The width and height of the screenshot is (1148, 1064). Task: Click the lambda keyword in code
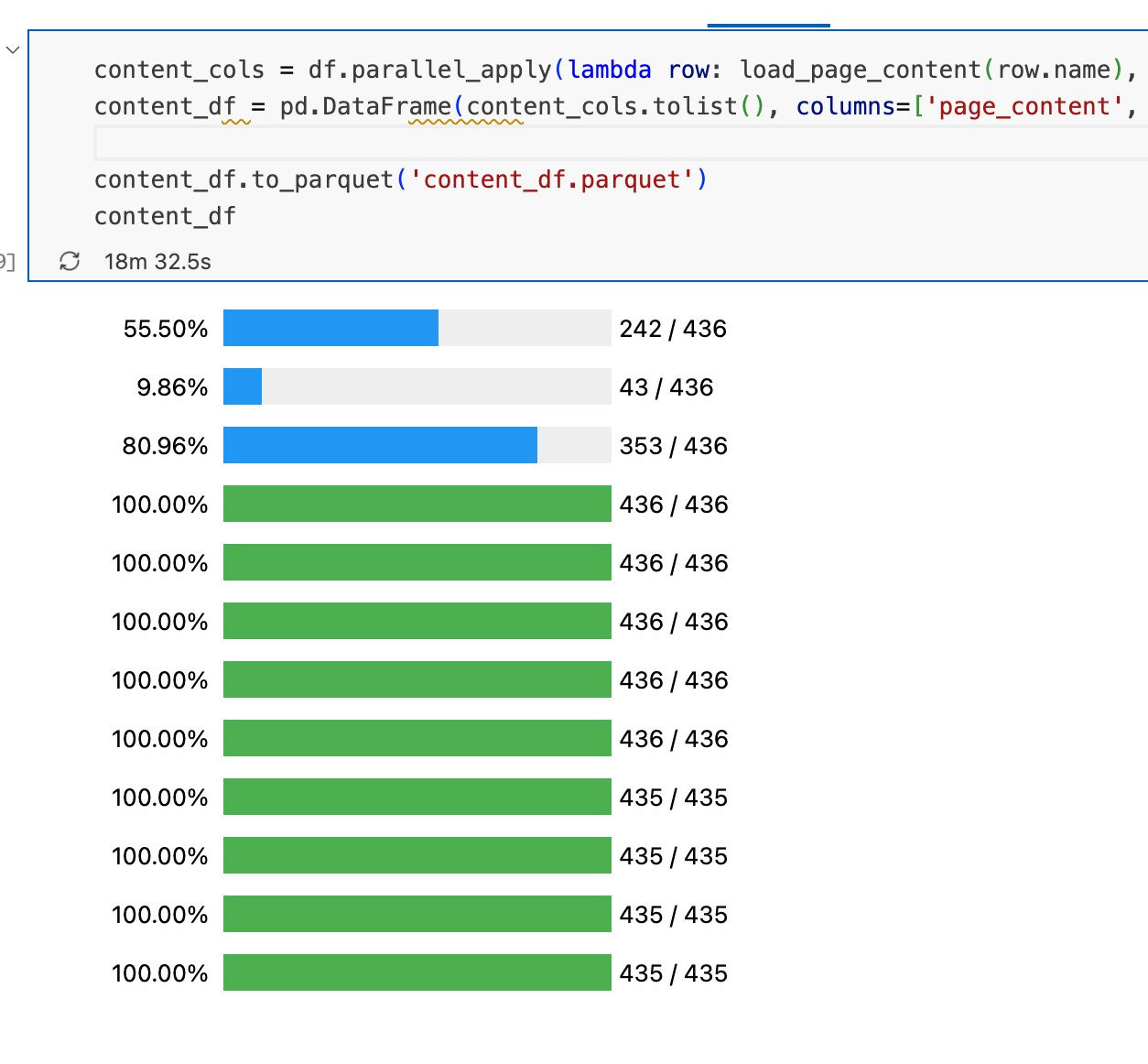[610, 70]
